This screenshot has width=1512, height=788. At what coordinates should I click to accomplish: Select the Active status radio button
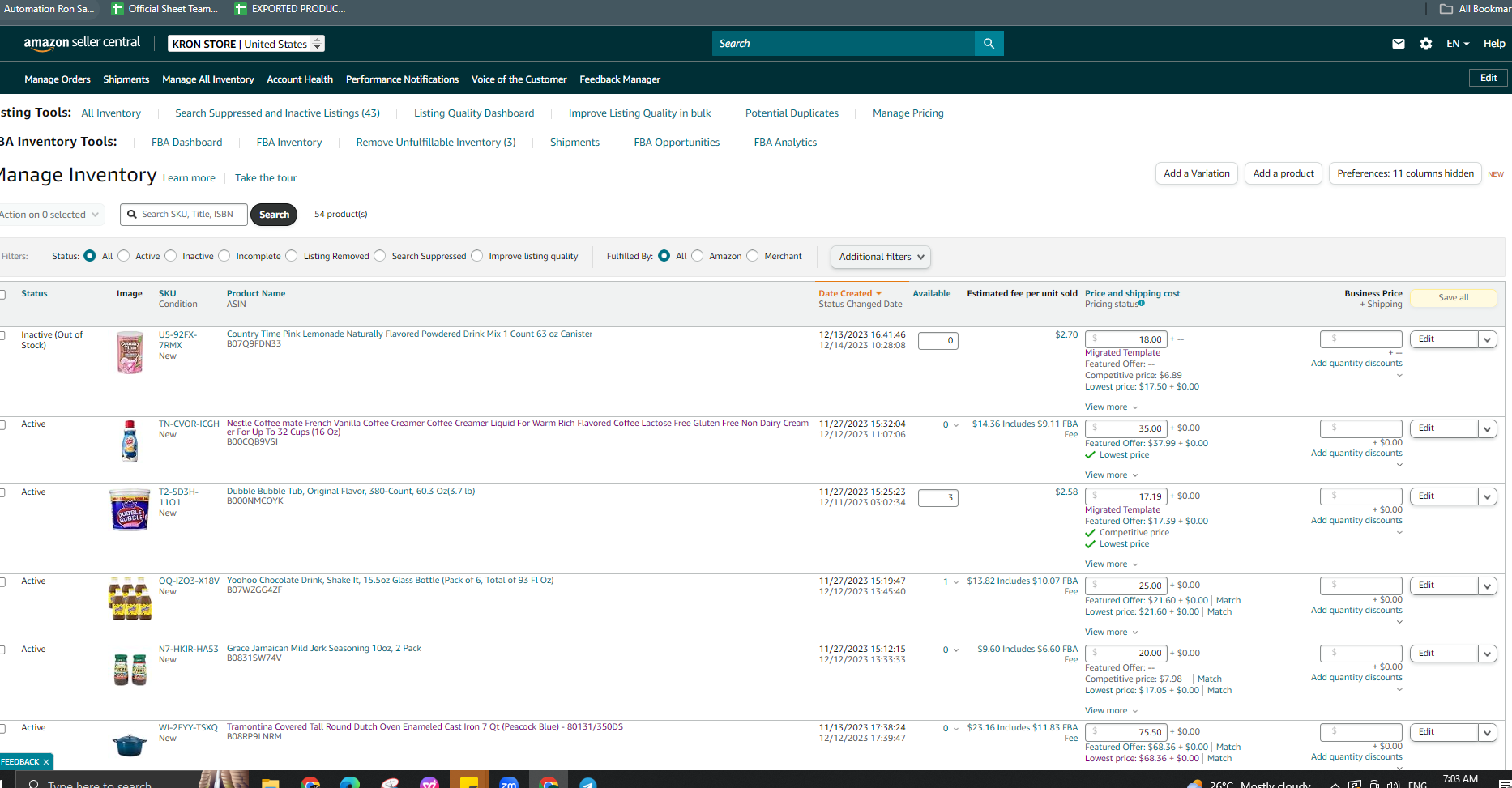124,256
